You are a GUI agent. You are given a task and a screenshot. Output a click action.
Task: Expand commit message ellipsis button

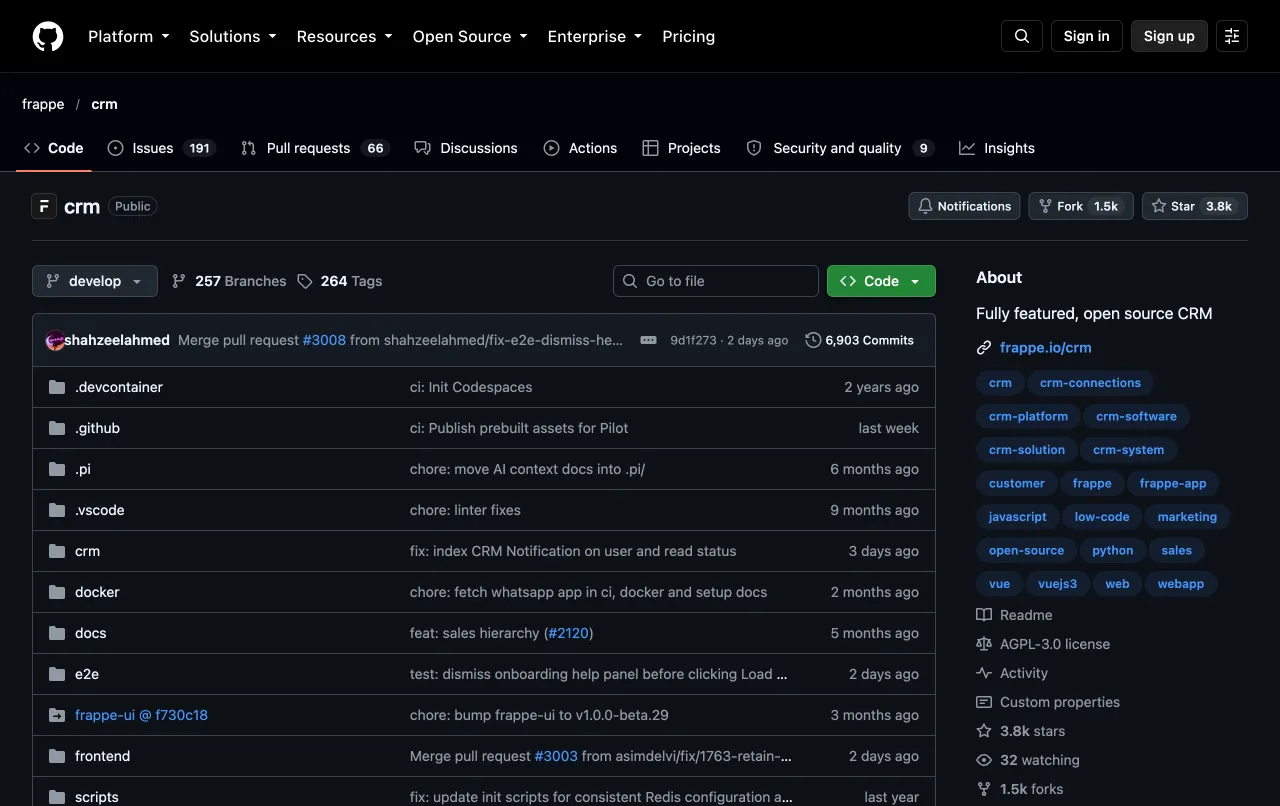click(x=648, y=340)
